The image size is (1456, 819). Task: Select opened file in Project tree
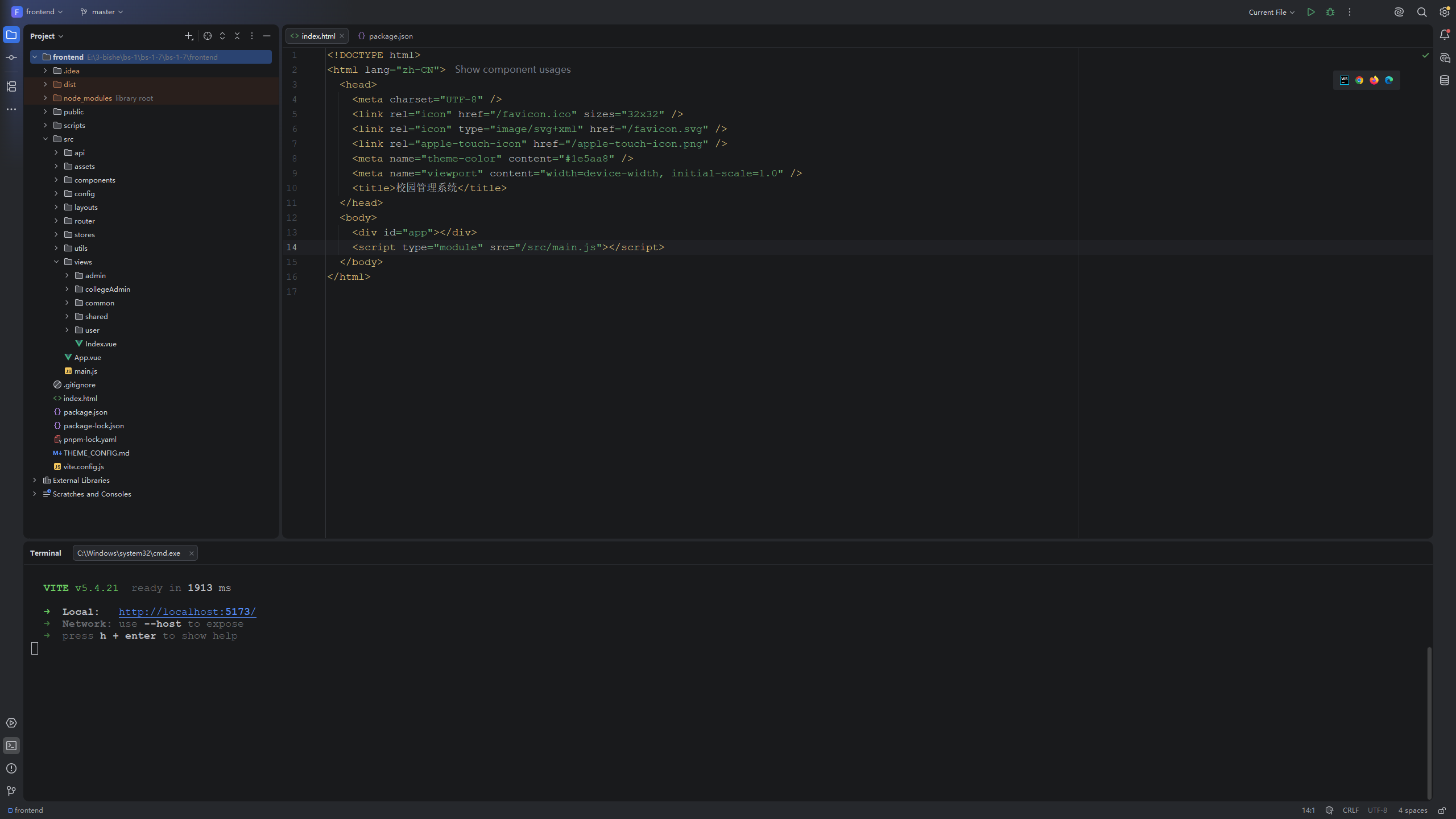208,36
